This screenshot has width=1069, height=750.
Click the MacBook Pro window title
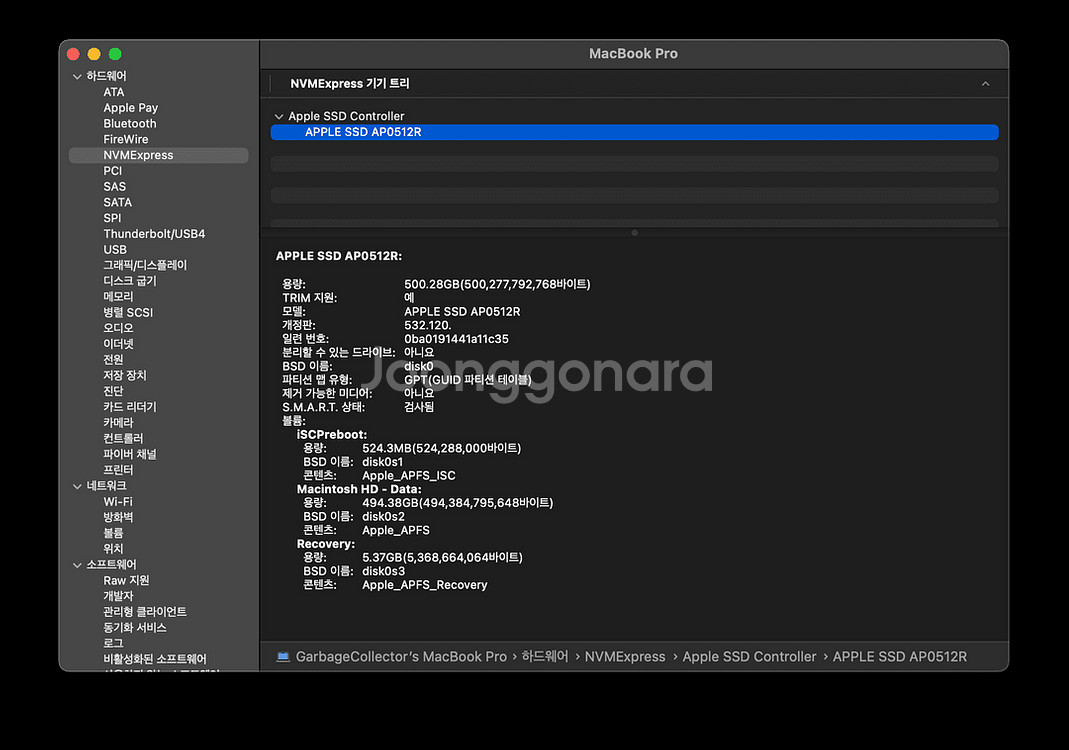[633, 54]
